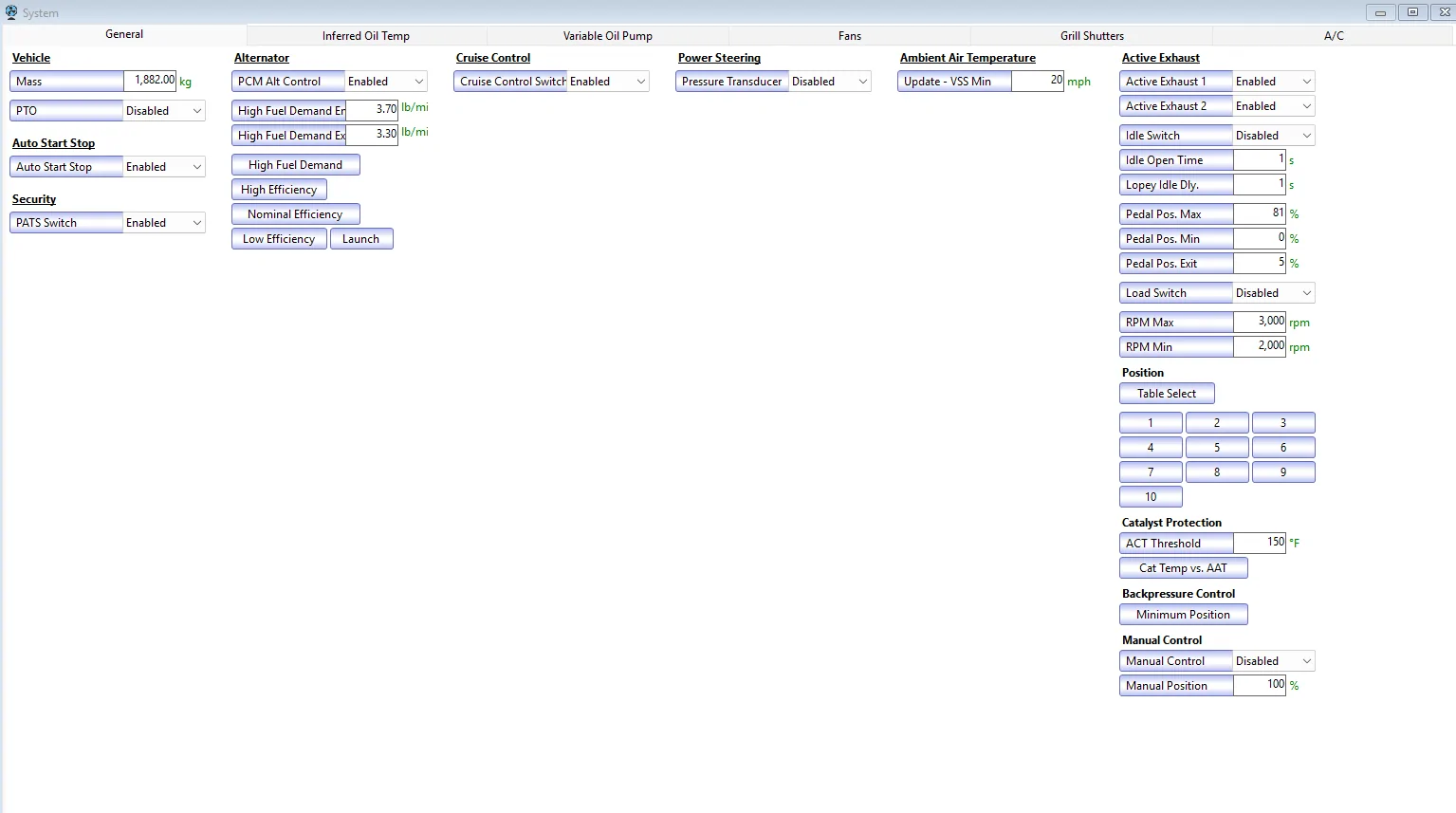The width and height of the screenshot is (1456, 813).
Task: Expand the Auto Start Stop dropdown
Action: [x=164, y=167]
